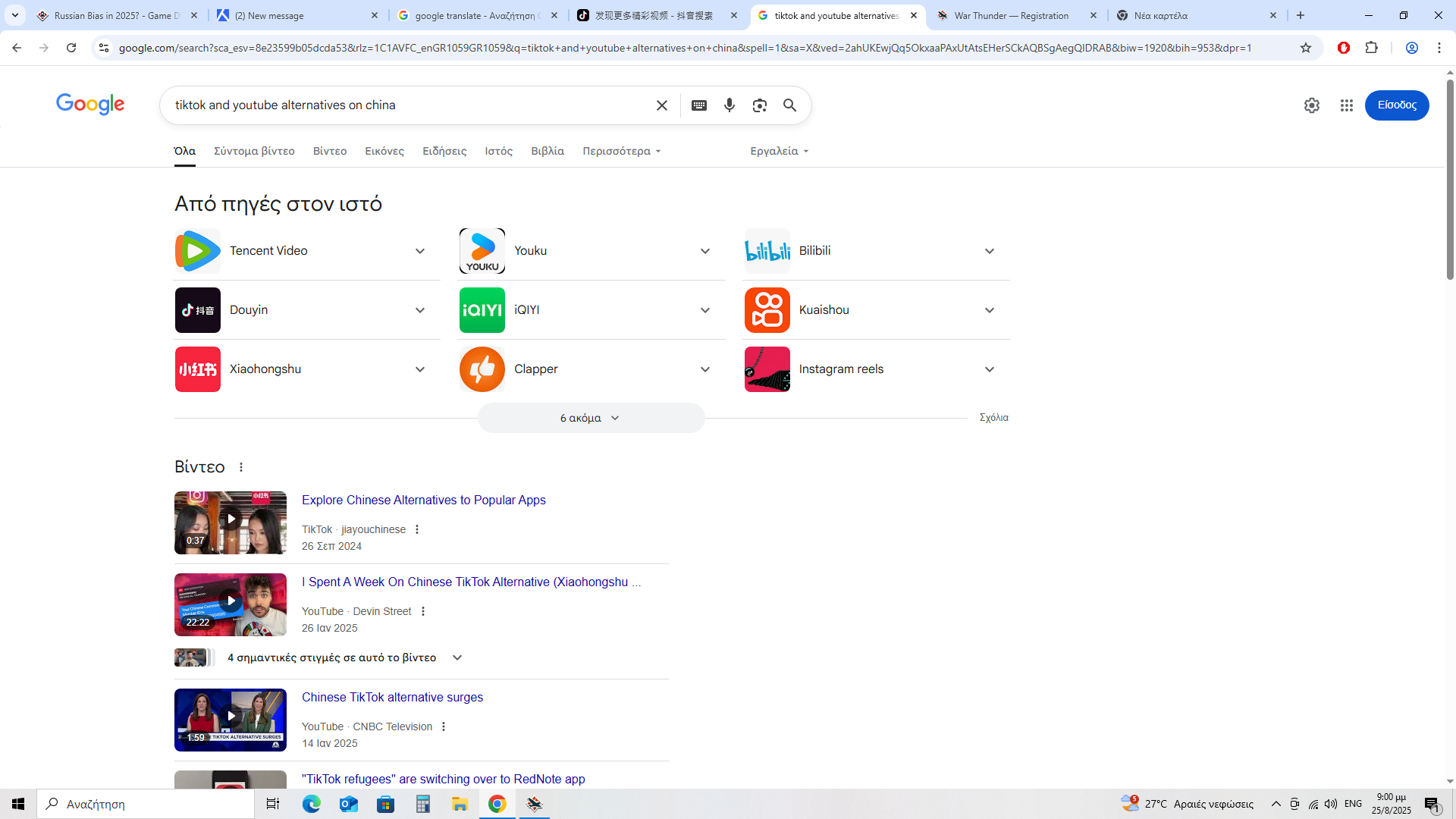Click the Windows taskbar search box
The width and height of the screenshot is (1456, 819).
[146, 804]
